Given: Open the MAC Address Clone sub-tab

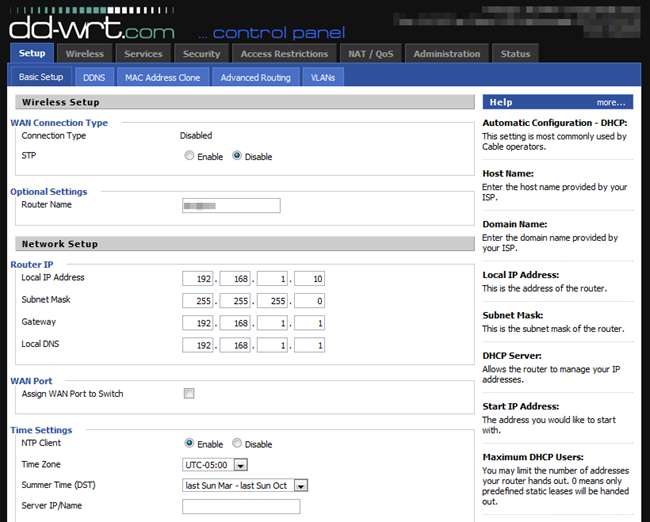Looking at the screenshot, I should (x=163, y=77).
